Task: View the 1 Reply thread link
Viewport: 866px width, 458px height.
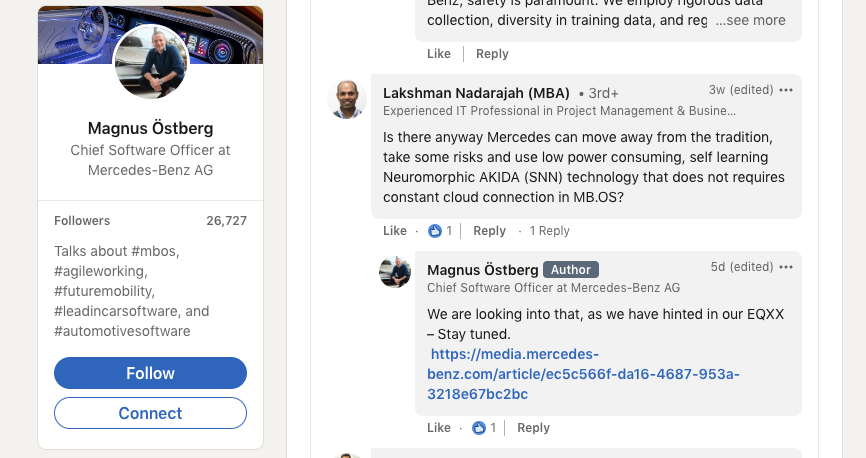Action: click(x=549, y=231)
